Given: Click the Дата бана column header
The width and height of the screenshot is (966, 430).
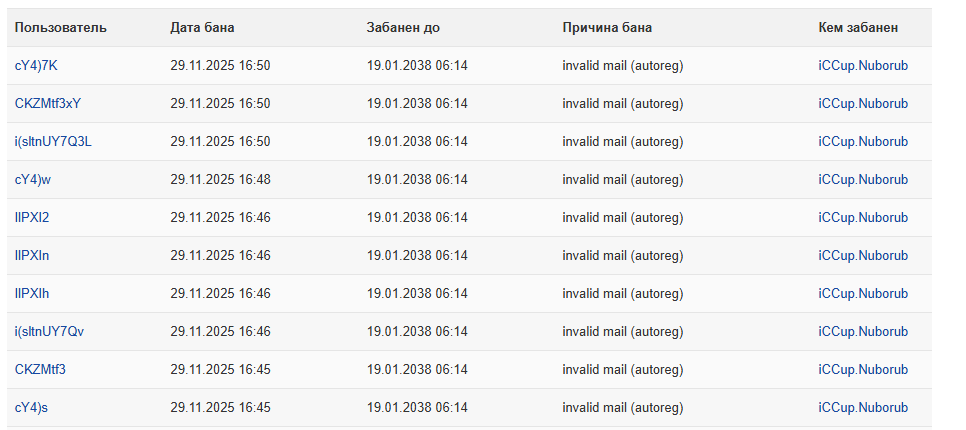Looking at the screenshot, I should coord(202,28).
